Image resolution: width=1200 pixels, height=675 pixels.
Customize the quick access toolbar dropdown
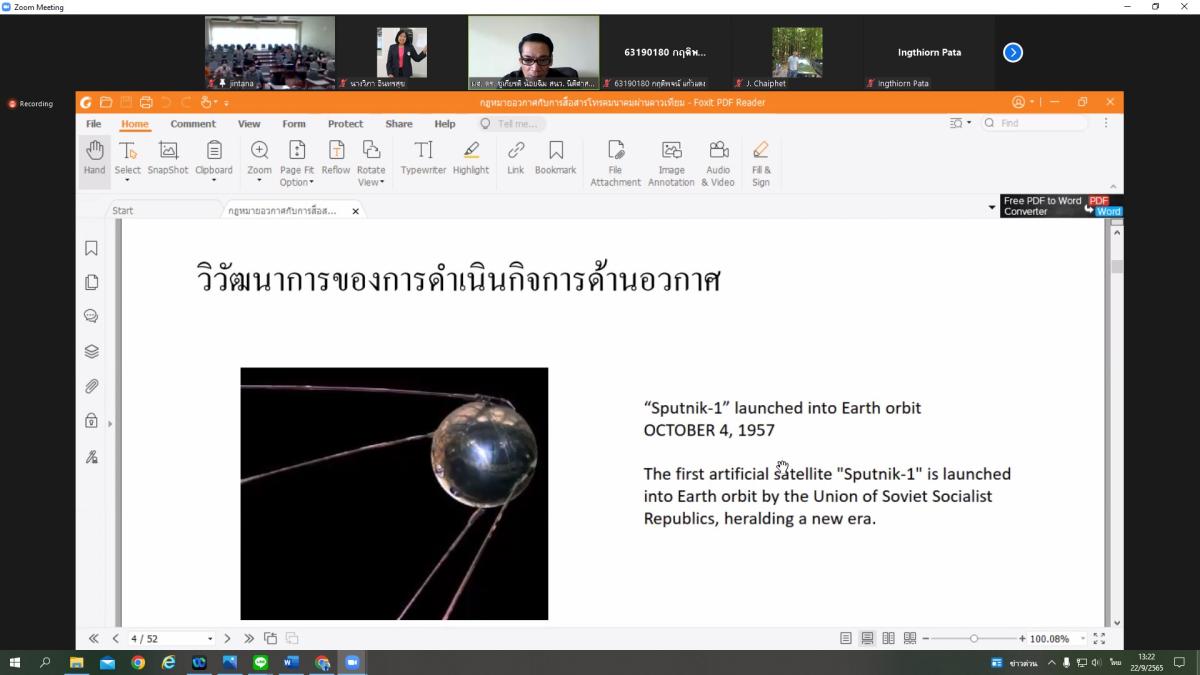(226, 102)
